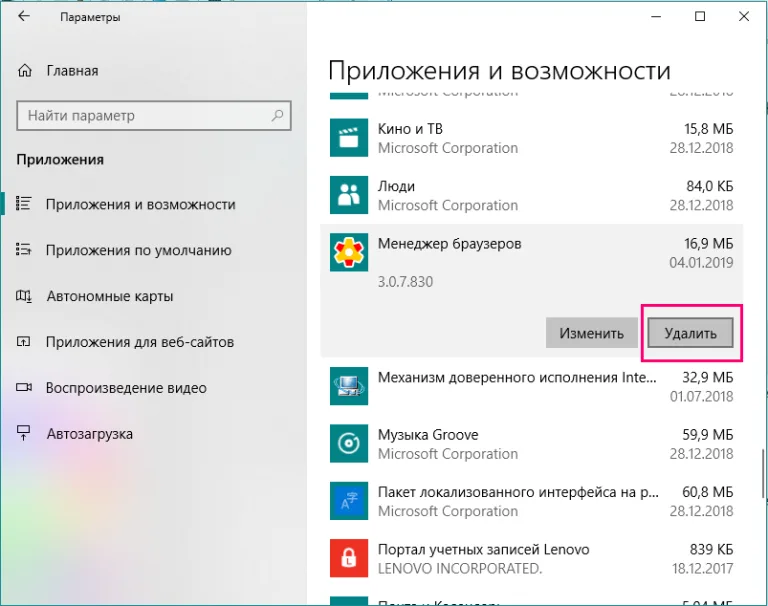Click the 32,9 МБ size value
768x606 pixels.
708,377
